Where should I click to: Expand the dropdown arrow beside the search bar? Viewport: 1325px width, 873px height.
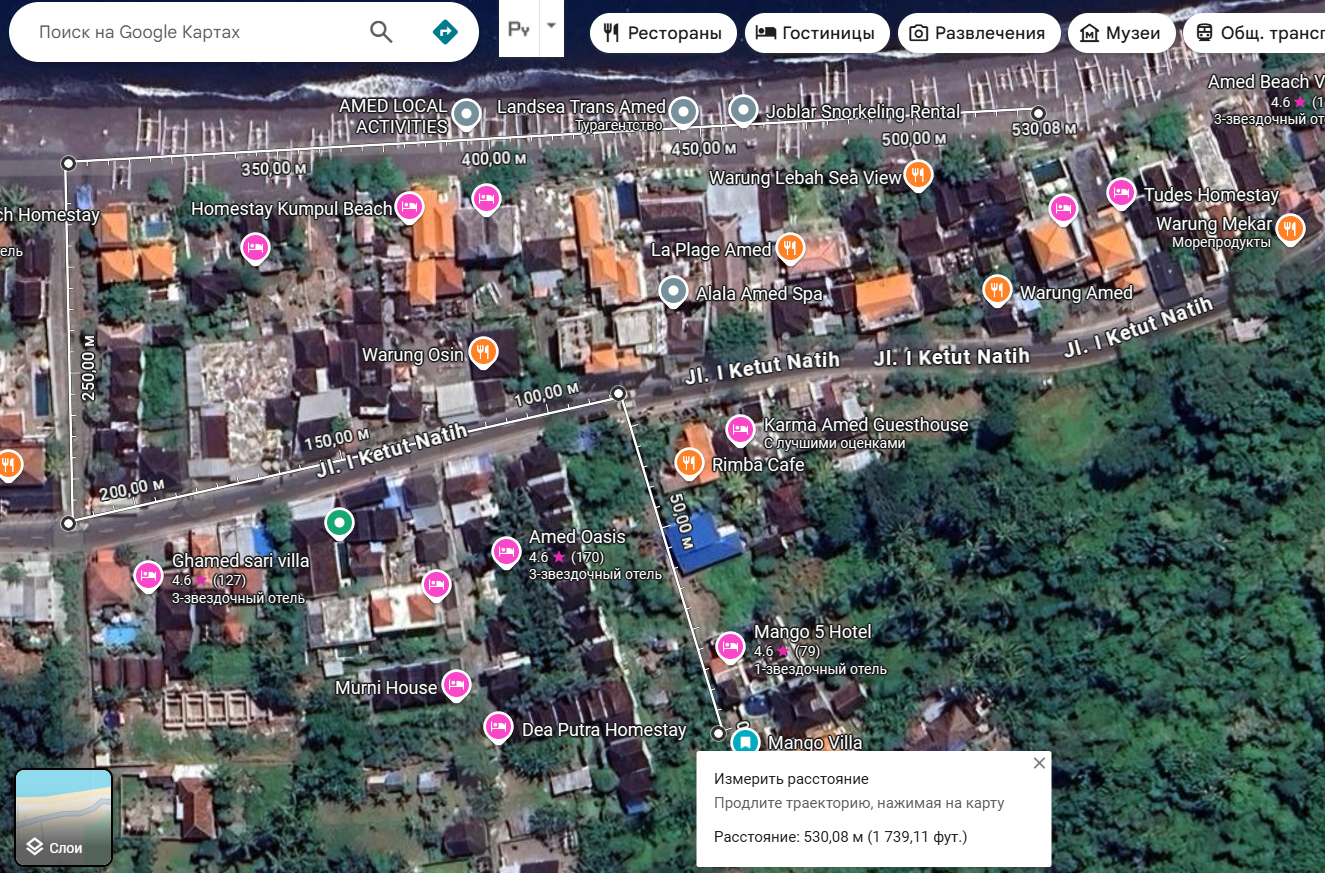[551, 26]
